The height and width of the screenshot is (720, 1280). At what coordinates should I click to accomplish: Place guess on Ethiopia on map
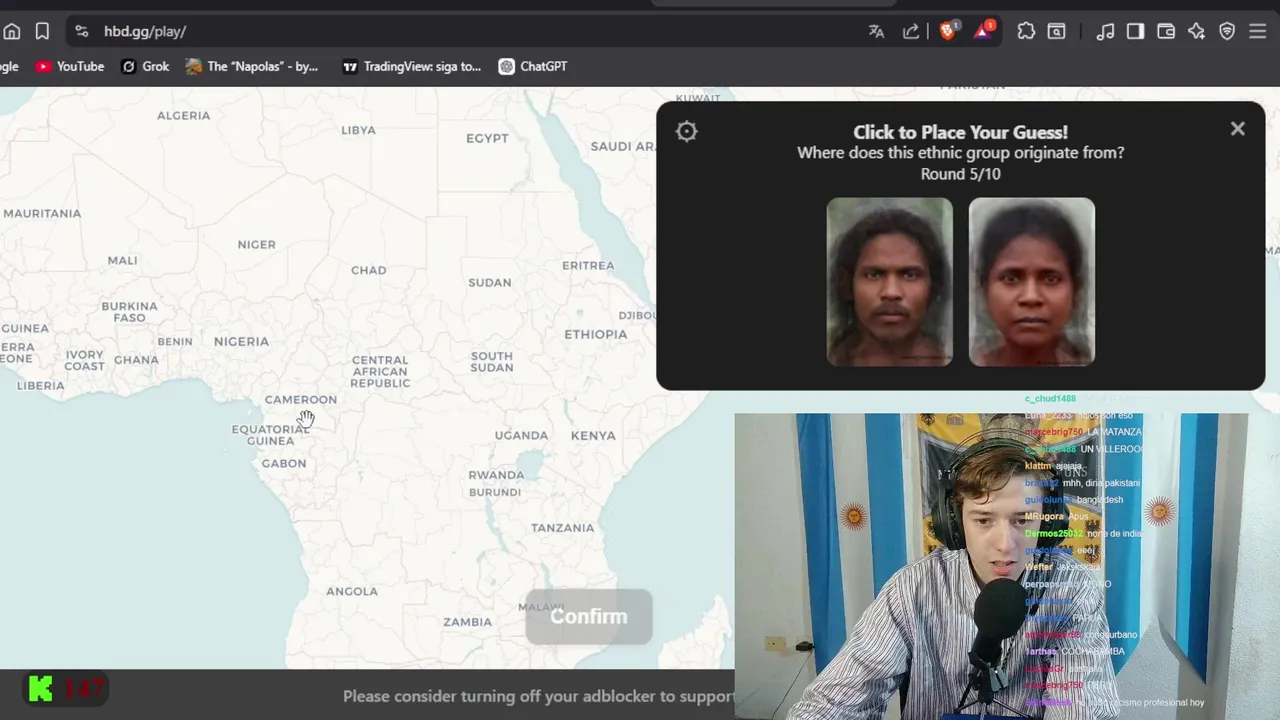[596, 334]
